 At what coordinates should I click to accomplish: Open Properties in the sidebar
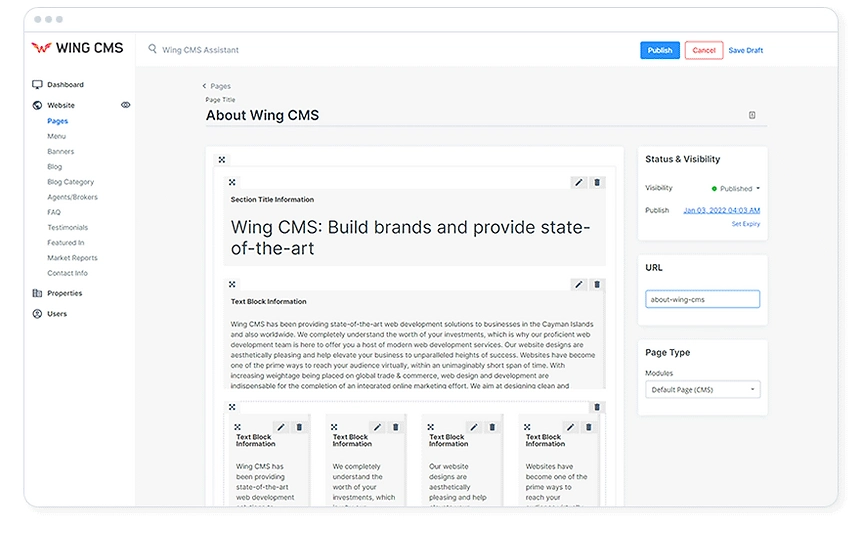[x=64, y=293]
